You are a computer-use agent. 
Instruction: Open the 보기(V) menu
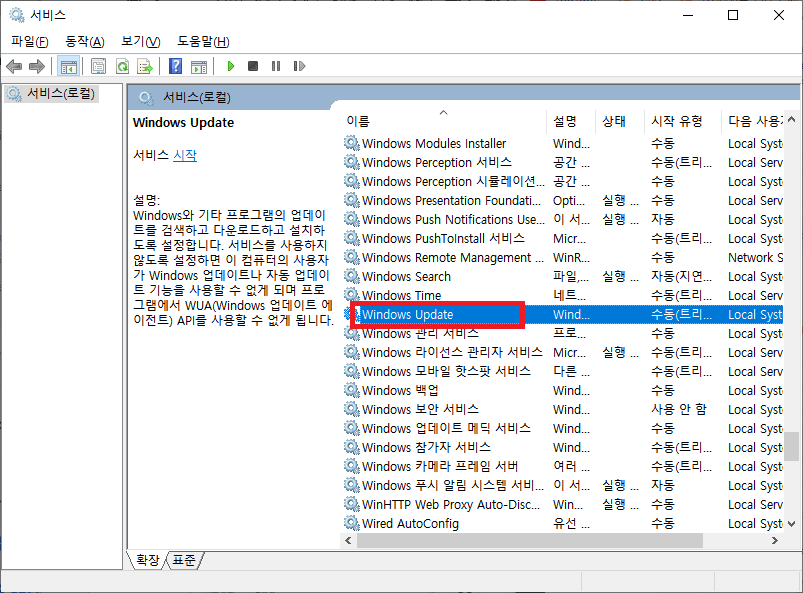[x=139, y=41]
